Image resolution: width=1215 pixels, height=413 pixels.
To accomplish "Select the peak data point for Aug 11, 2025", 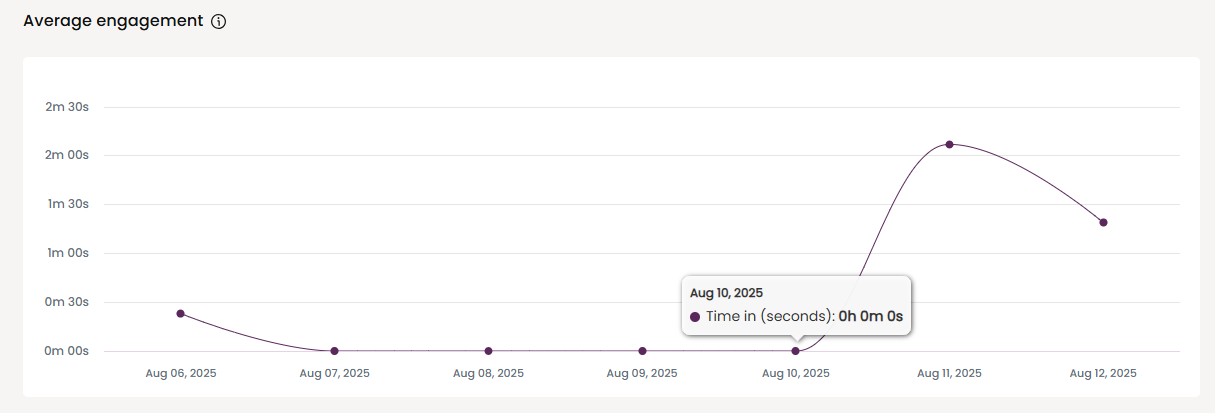I will [949, 145].
